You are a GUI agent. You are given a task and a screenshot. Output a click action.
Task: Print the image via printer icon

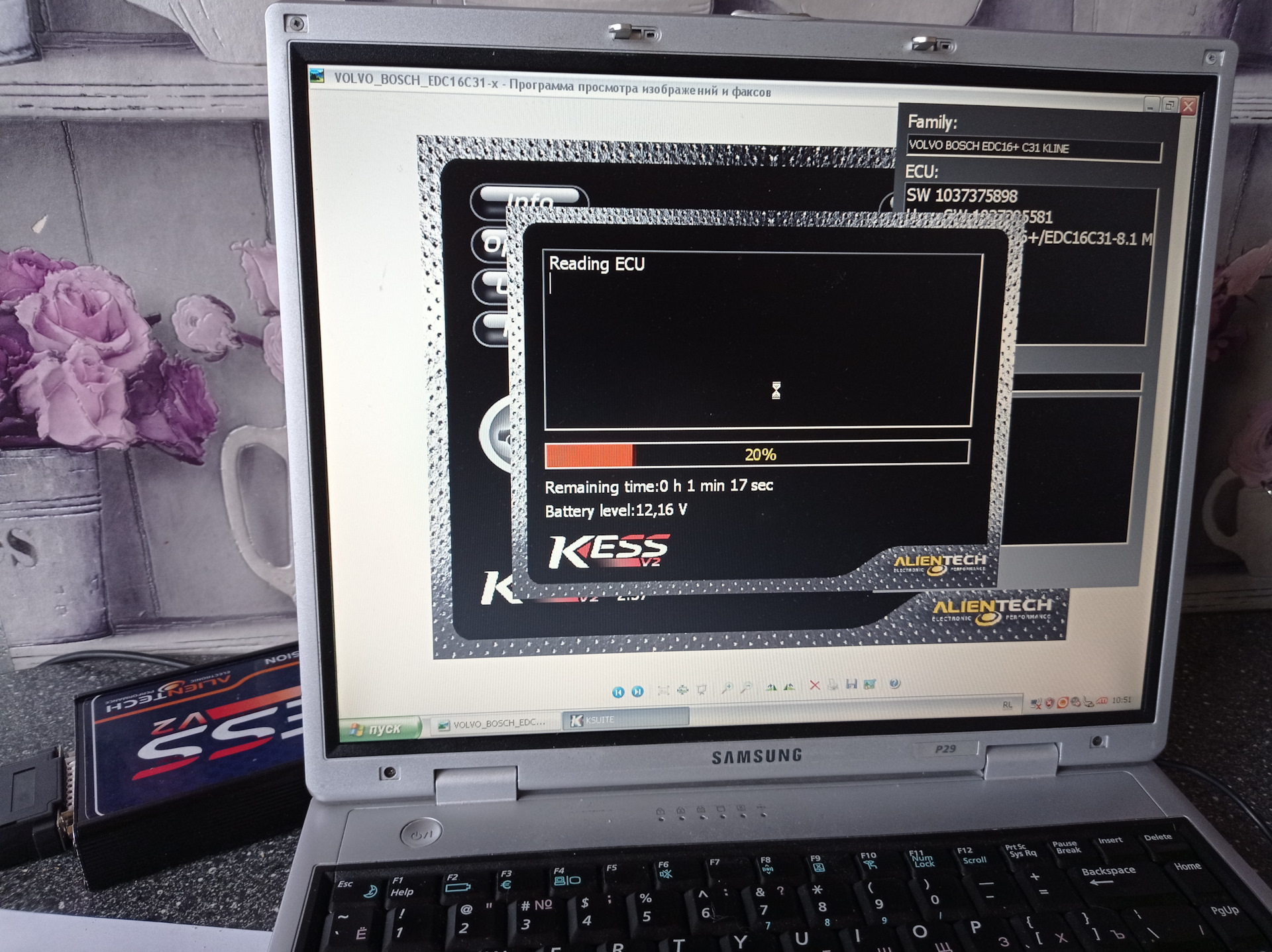point(833,685)
